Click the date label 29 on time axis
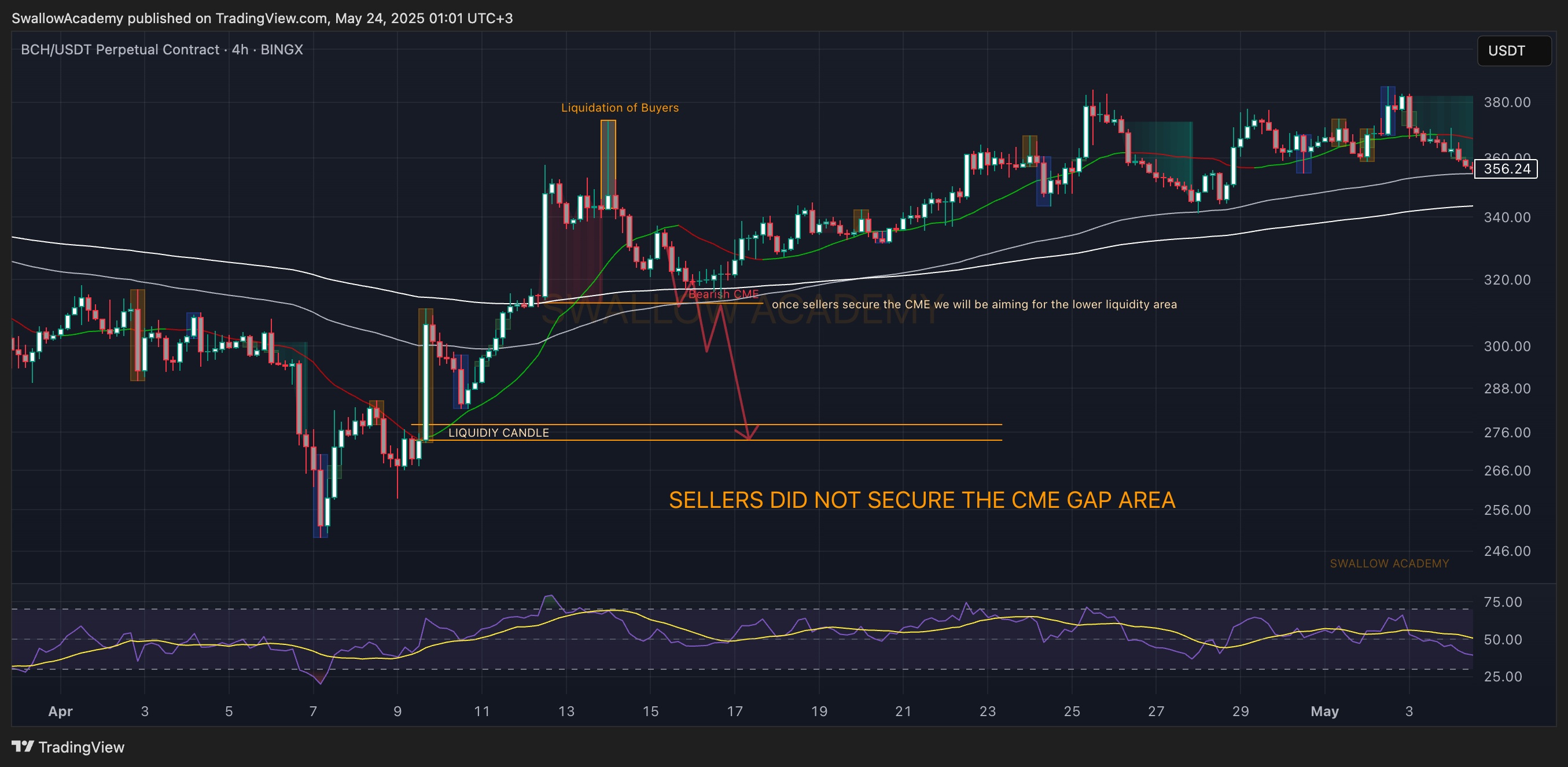The width and height of the screenshot is (1568, 767). [x=1241, y=711]
